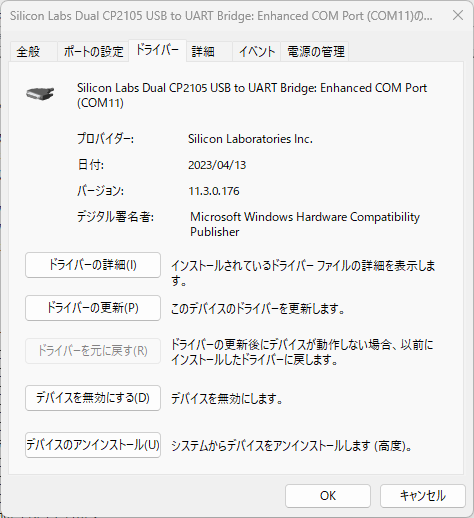Open the 電源の管理 tab
The image size is (474, 518).
(315, 52)
